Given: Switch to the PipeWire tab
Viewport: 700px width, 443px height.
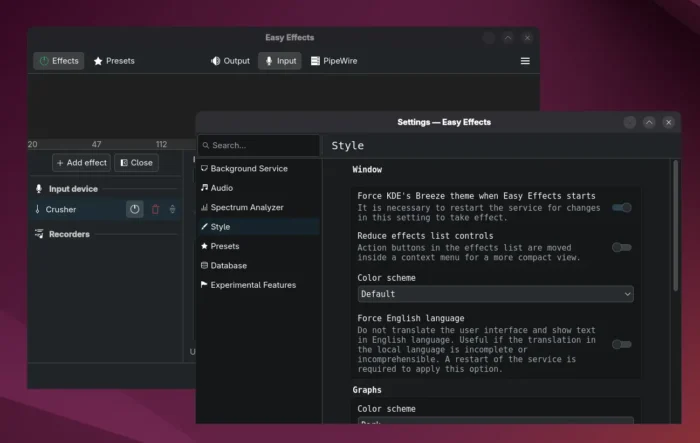Looking at the screenshot, I should click(333, 61).
